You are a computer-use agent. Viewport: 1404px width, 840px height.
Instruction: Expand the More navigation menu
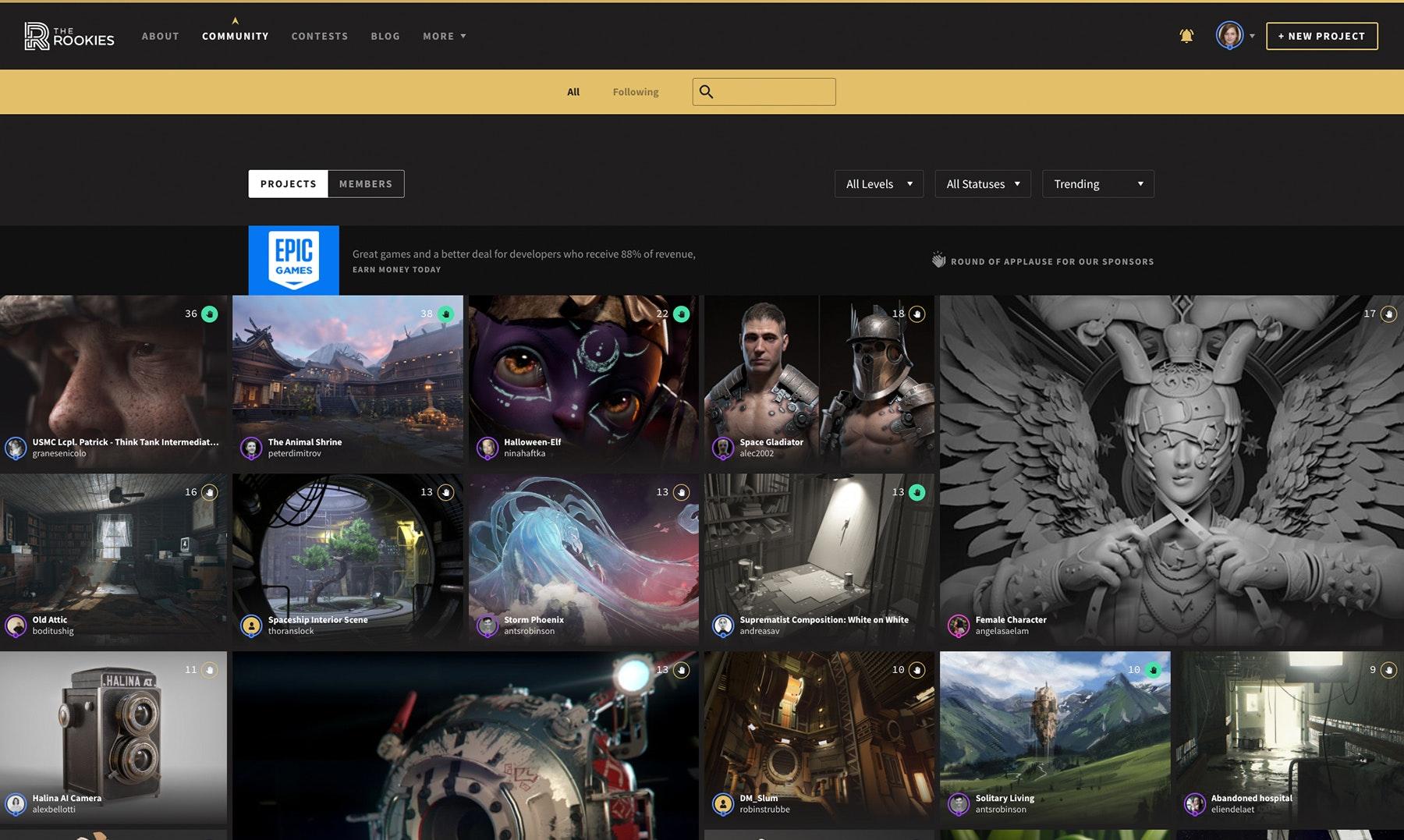click(444, 37)
